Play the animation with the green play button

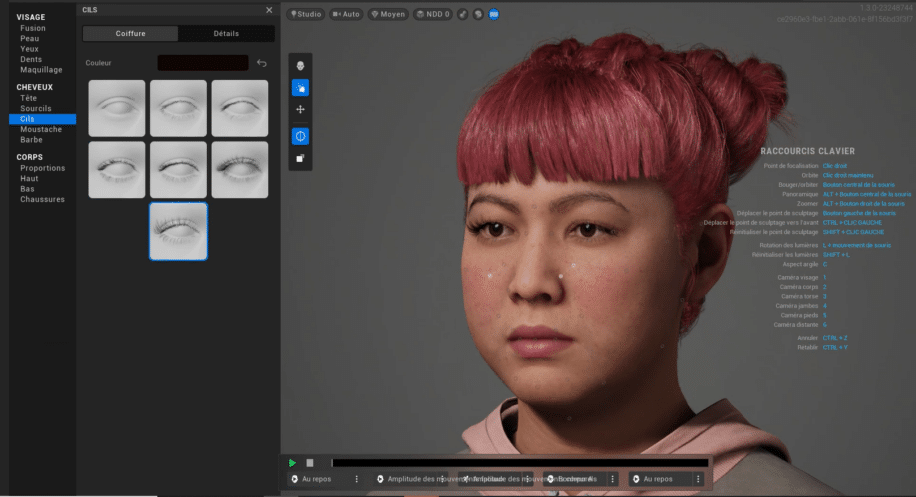coord(292,463)
